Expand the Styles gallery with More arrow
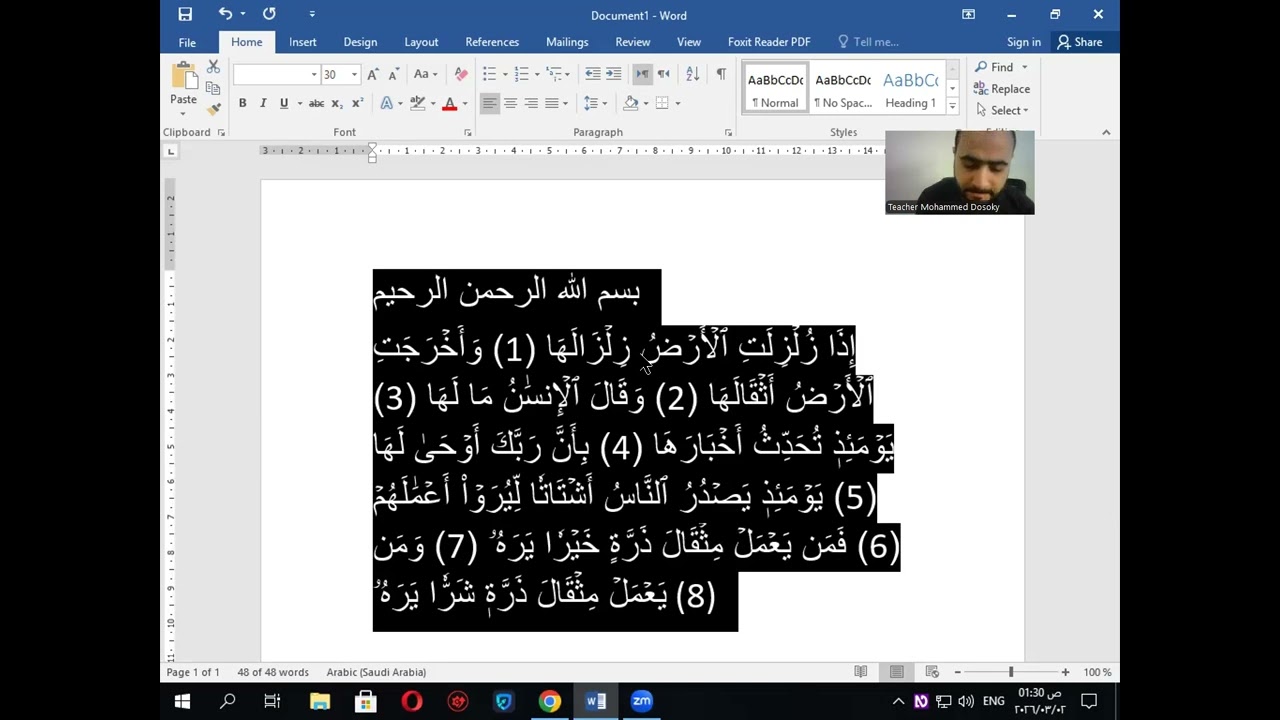Image resolution: width=1280 pixels, height=720 pixels. (952, 107)
